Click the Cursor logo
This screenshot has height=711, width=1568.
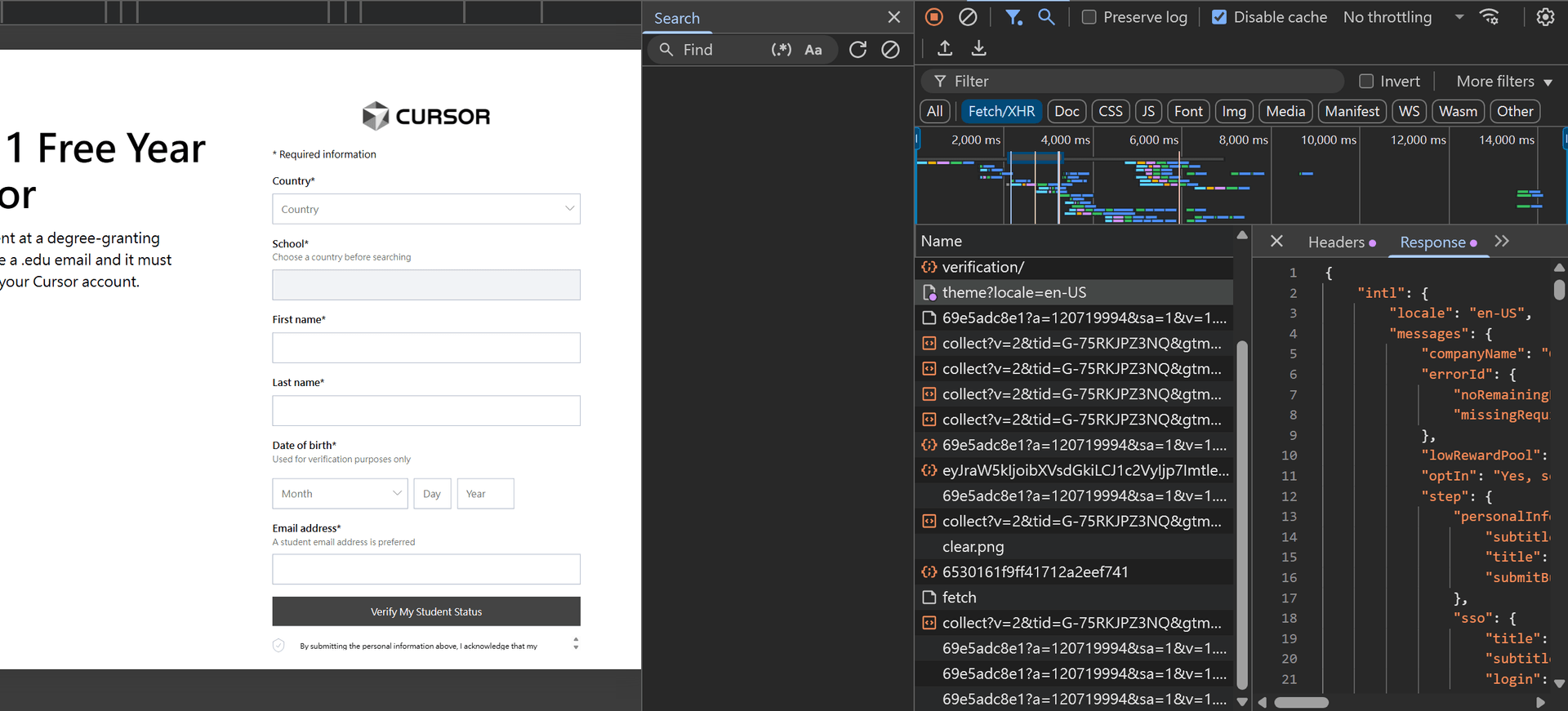coord(426,116)
